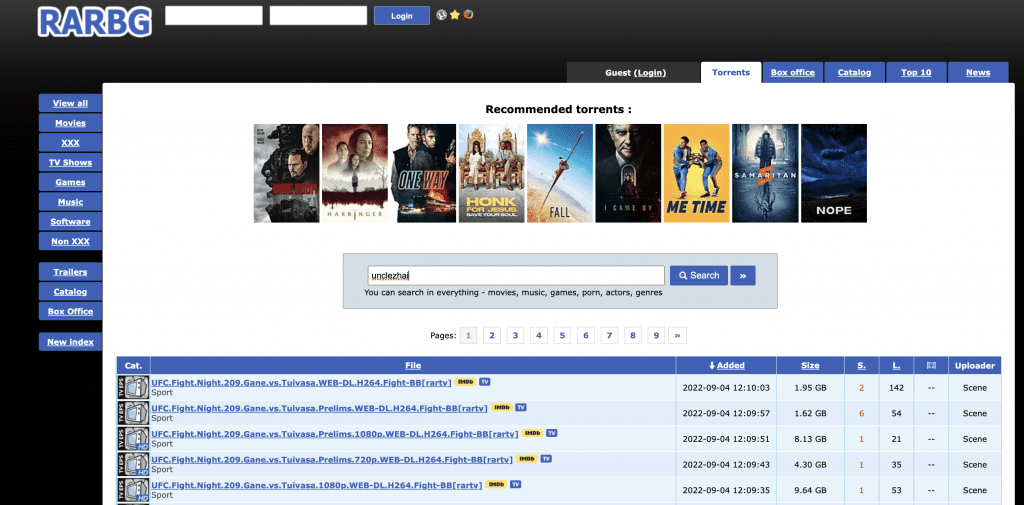This screenshot has height=505, width=1024.
Task: Click the comments icon column header
Action: (931, 366)
